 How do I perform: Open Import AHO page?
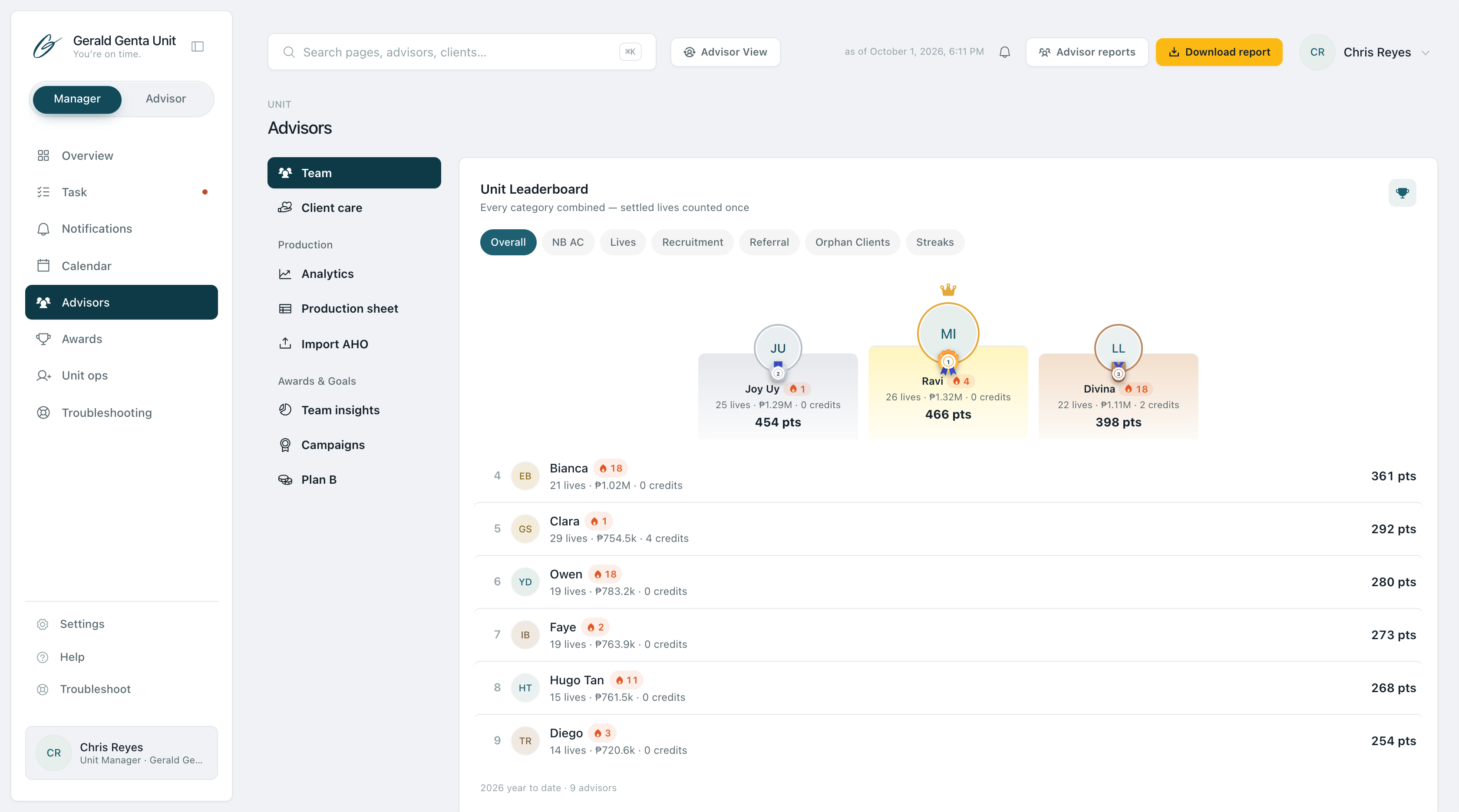(x=354, y=344)
